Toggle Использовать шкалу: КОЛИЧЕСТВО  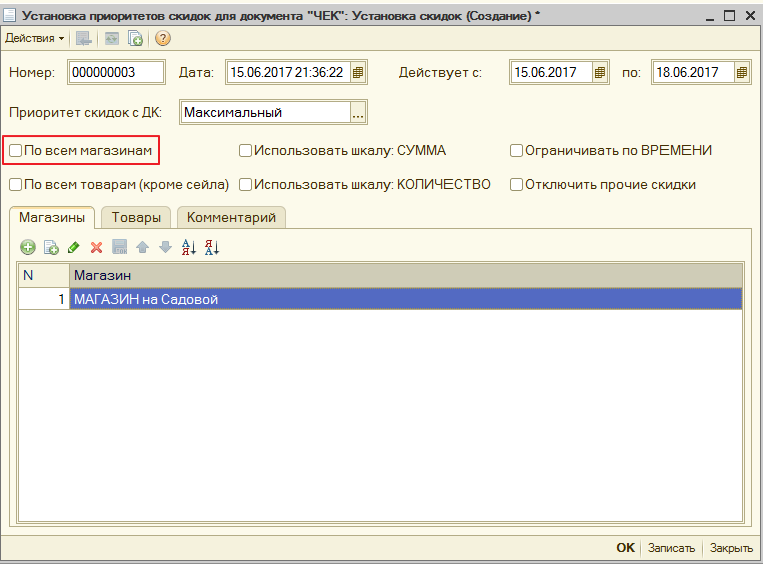pos(245,184)
